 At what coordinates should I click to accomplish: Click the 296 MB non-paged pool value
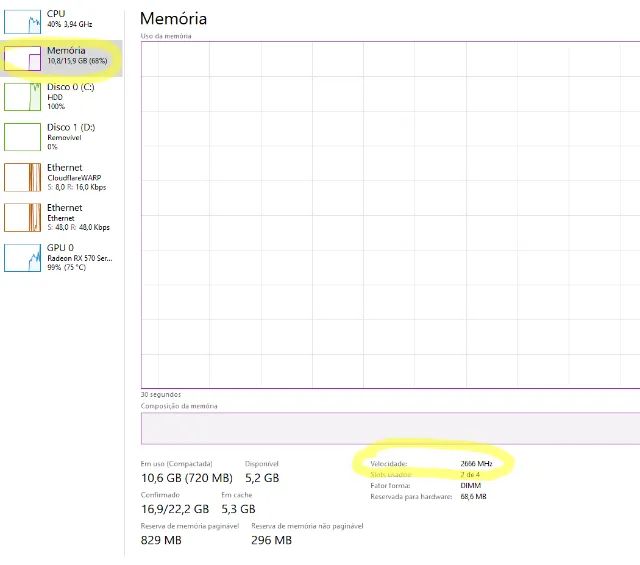pyautogui.click(x=271, y=540)
